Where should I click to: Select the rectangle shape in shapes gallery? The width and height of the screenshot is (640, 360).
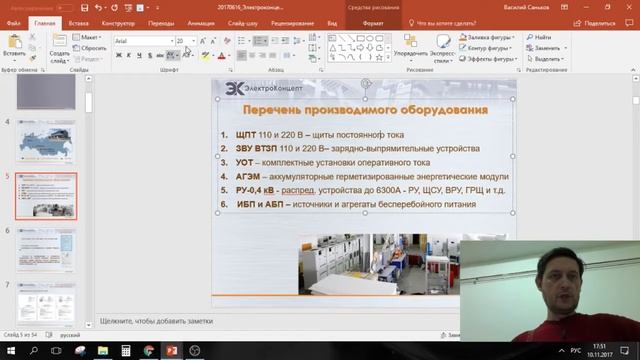[360, 38]
